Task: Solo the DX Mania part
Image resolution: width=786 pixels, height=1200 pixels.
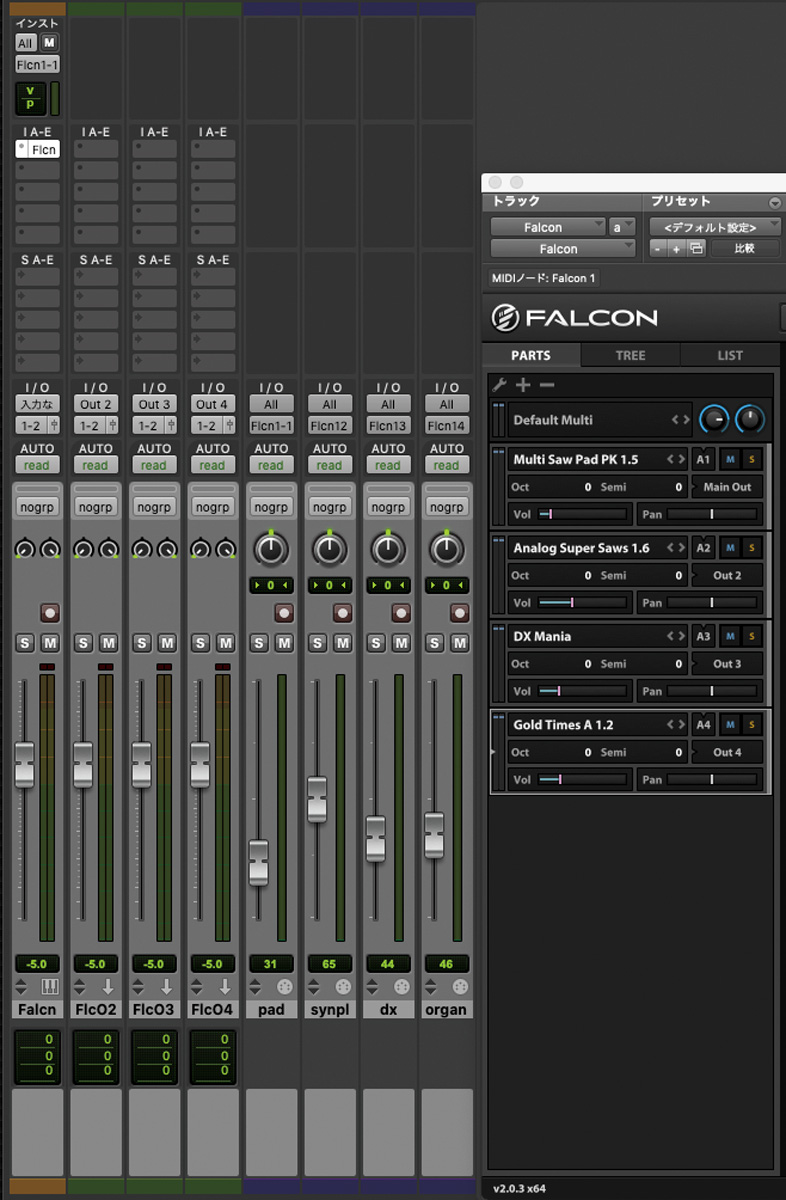Action: click(752, 636)
